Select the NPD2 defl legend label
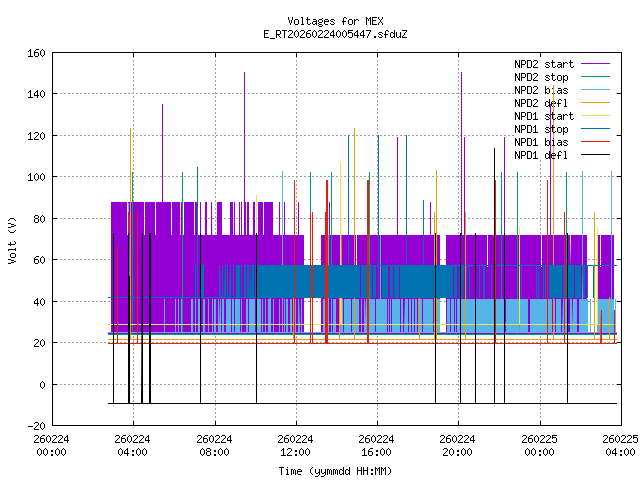640x480 pixels. point(542,103)
